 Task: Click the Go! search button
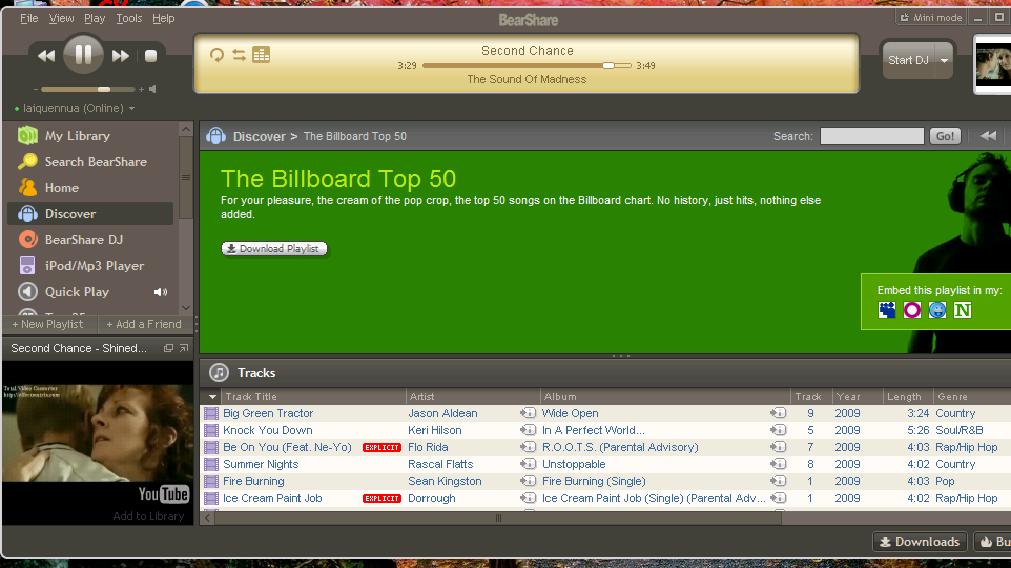[x=945, y=136]
